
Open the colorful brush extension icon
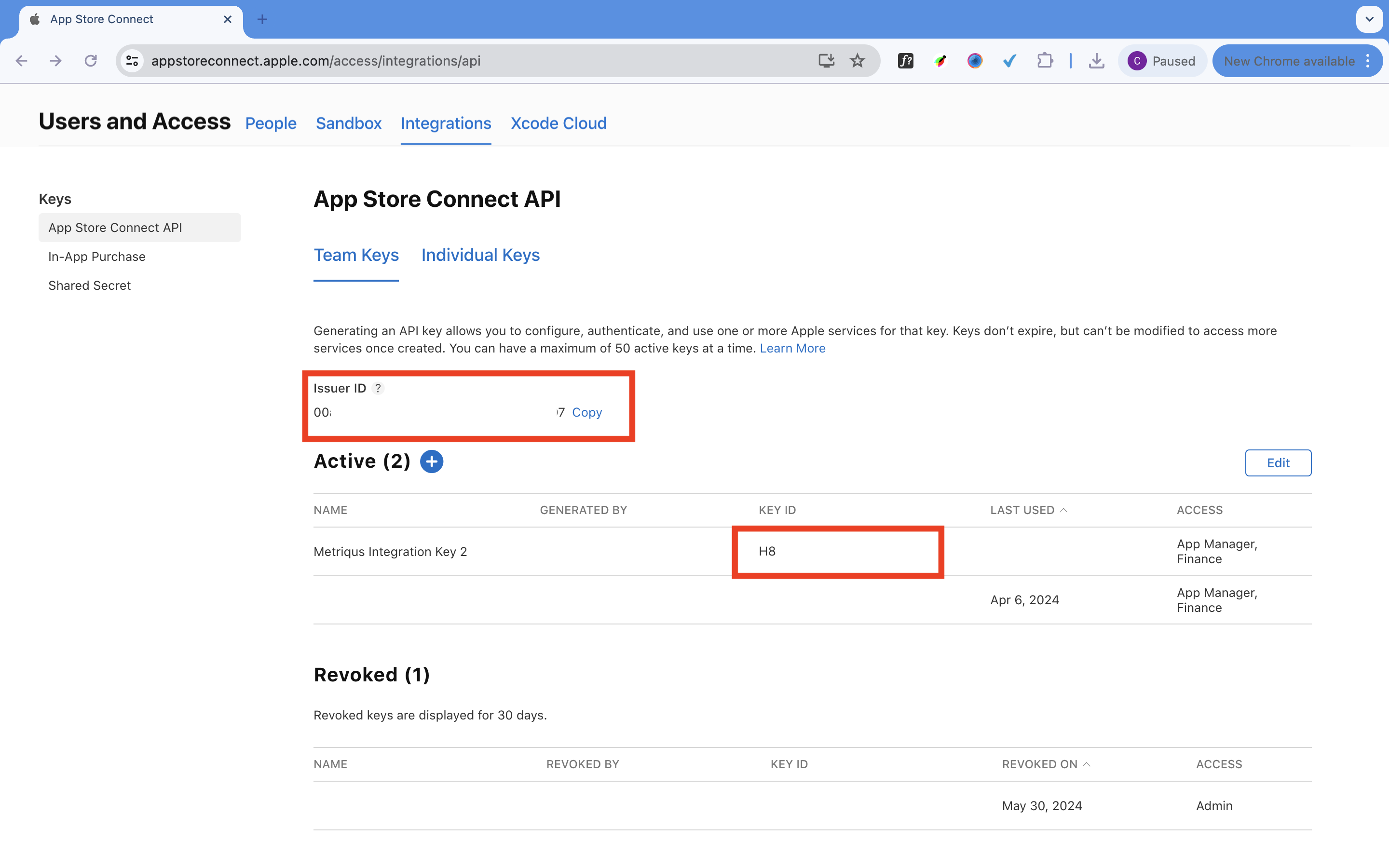[x=940, y=61]
